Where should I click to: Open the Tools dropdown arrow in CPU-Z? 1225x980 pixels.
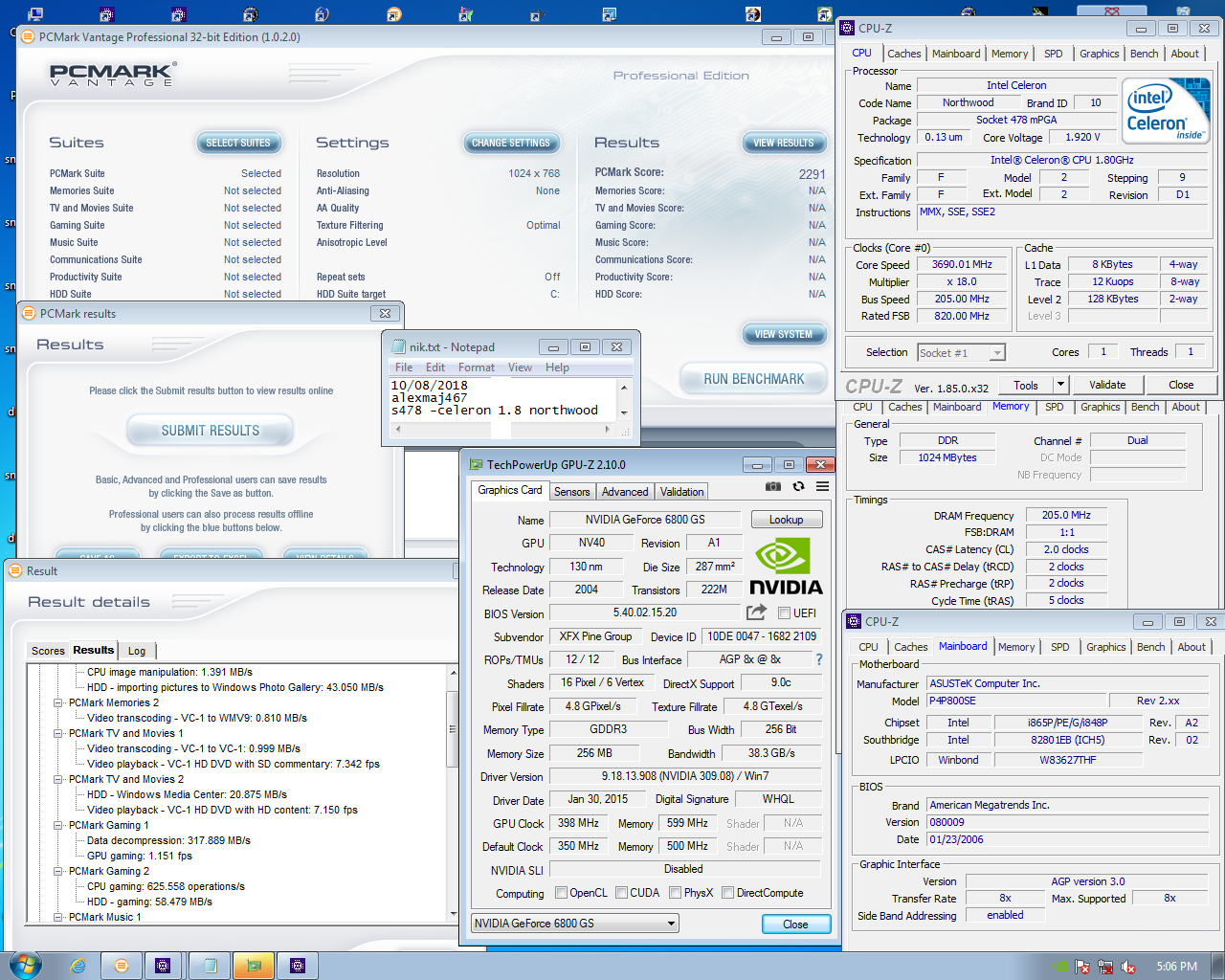coord(1060,385)
